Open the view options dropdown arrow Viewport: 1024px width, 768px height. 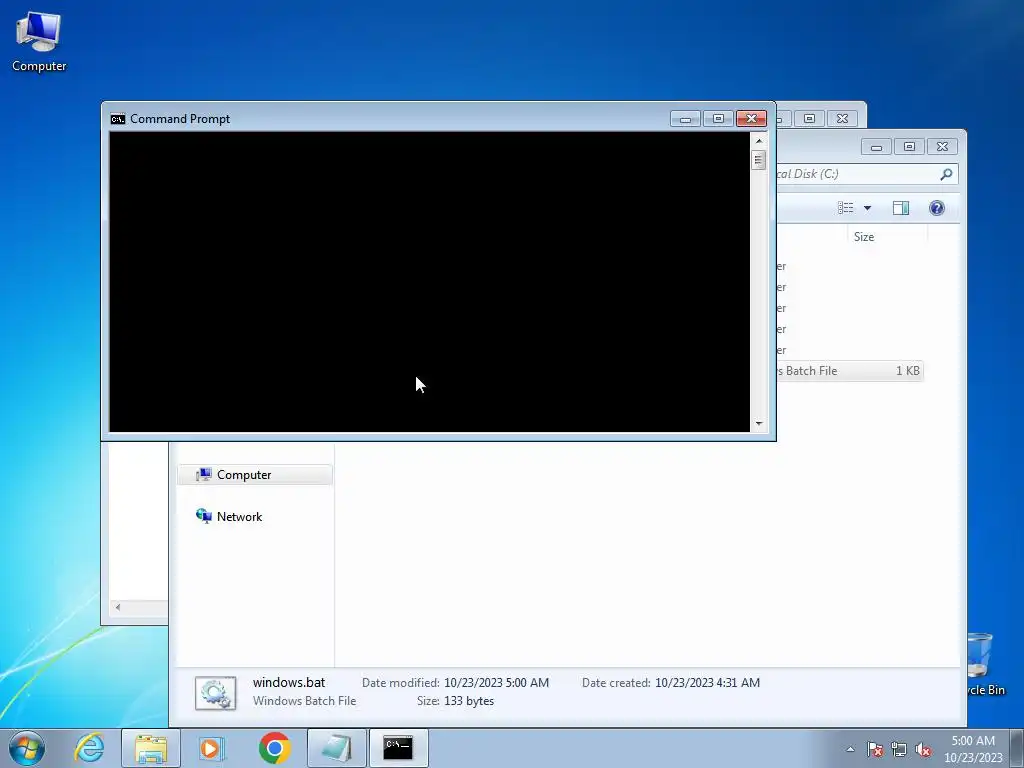click(867, 208)
